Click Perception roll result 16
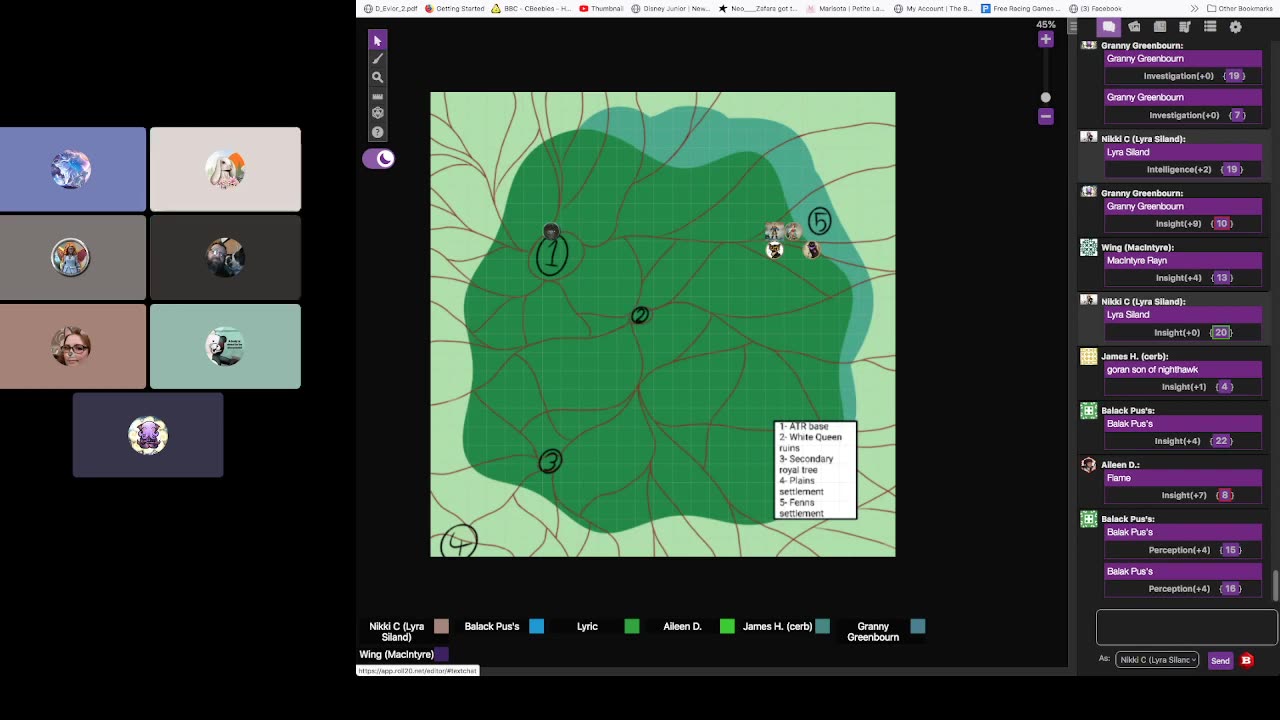 (x=1230, y=589)
